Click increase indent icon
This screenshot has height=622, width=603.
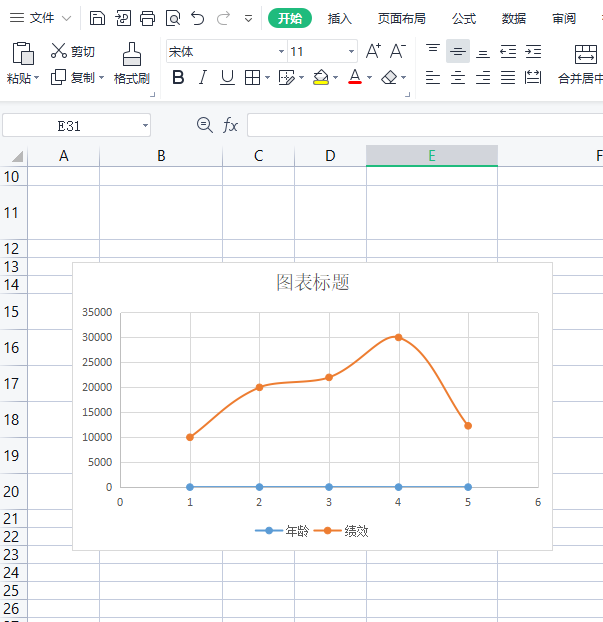(533, 52)
